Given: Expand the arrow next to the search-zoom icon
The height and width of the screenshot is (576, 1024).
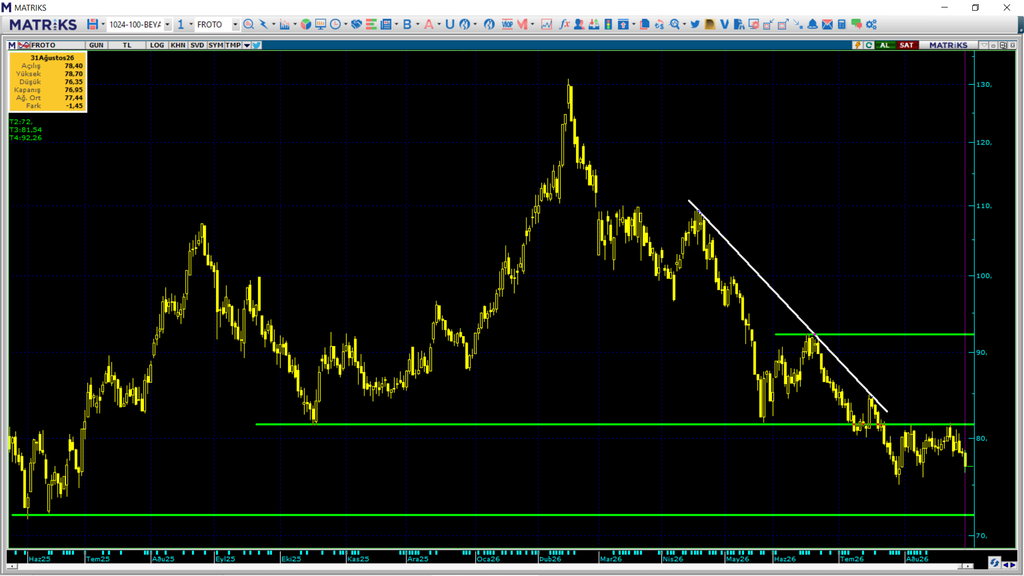Looking at the screenshot, I should [684, 24].
